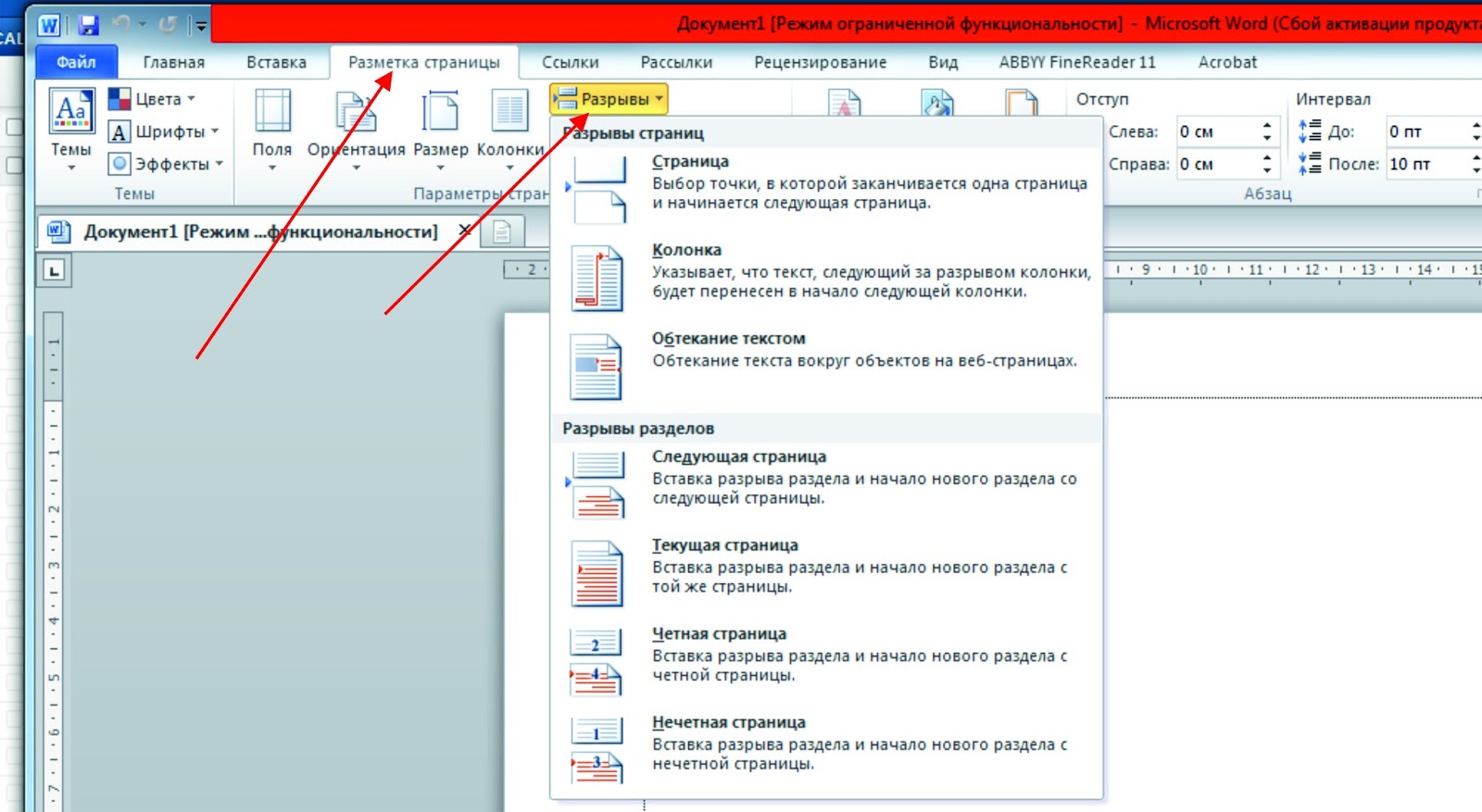
Task: Click the Колонки columns button
Action: (x=510, y=130)
